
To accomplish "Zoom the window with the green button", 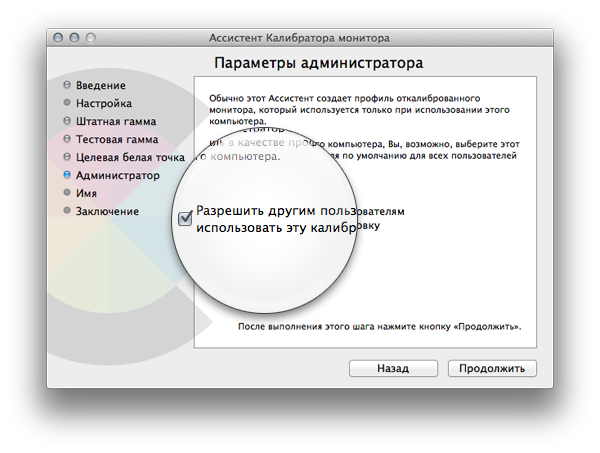I will coord(91,37).
